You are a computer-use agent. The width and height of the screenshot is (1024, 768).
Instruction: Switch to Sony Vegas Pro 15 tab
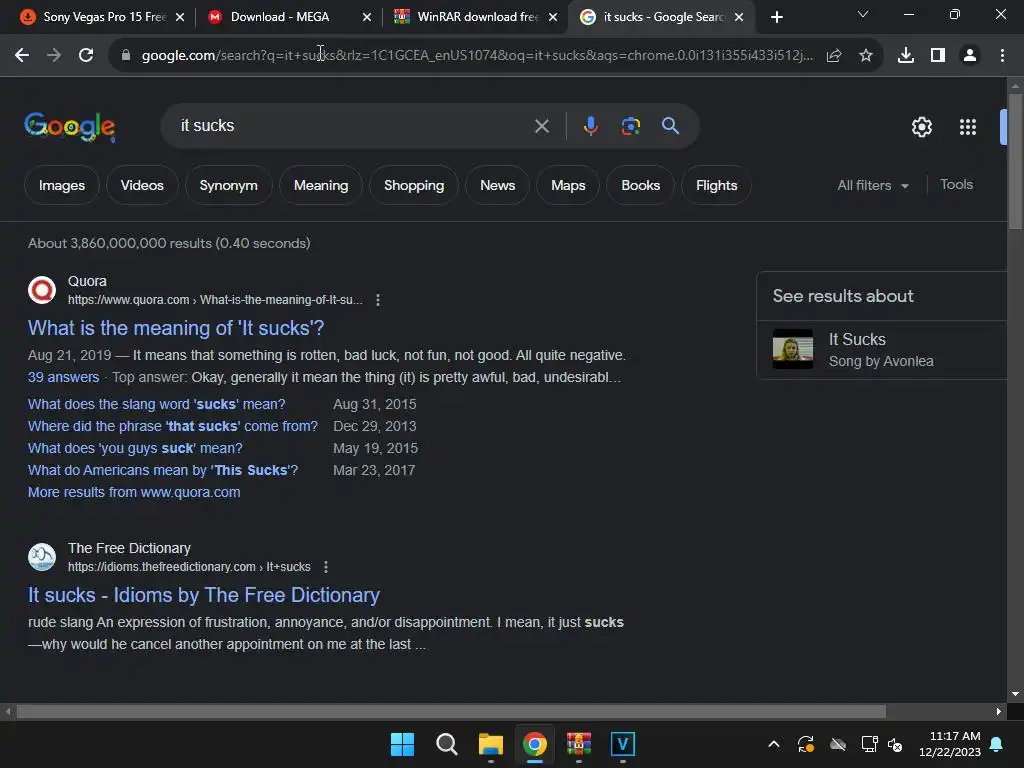tap(103, 17)
